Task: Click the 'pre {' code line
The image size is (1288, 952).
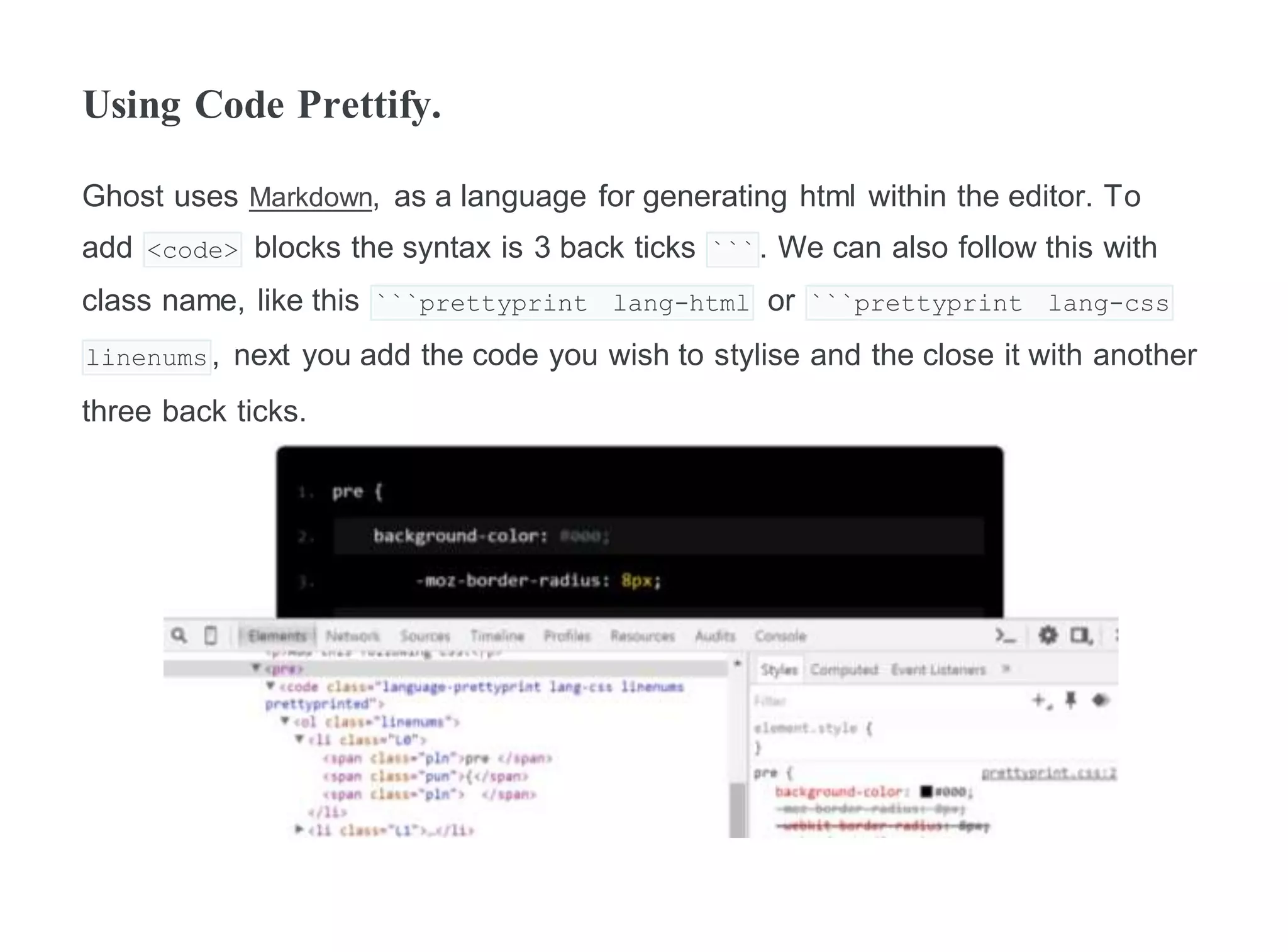Action: (357, 492)
